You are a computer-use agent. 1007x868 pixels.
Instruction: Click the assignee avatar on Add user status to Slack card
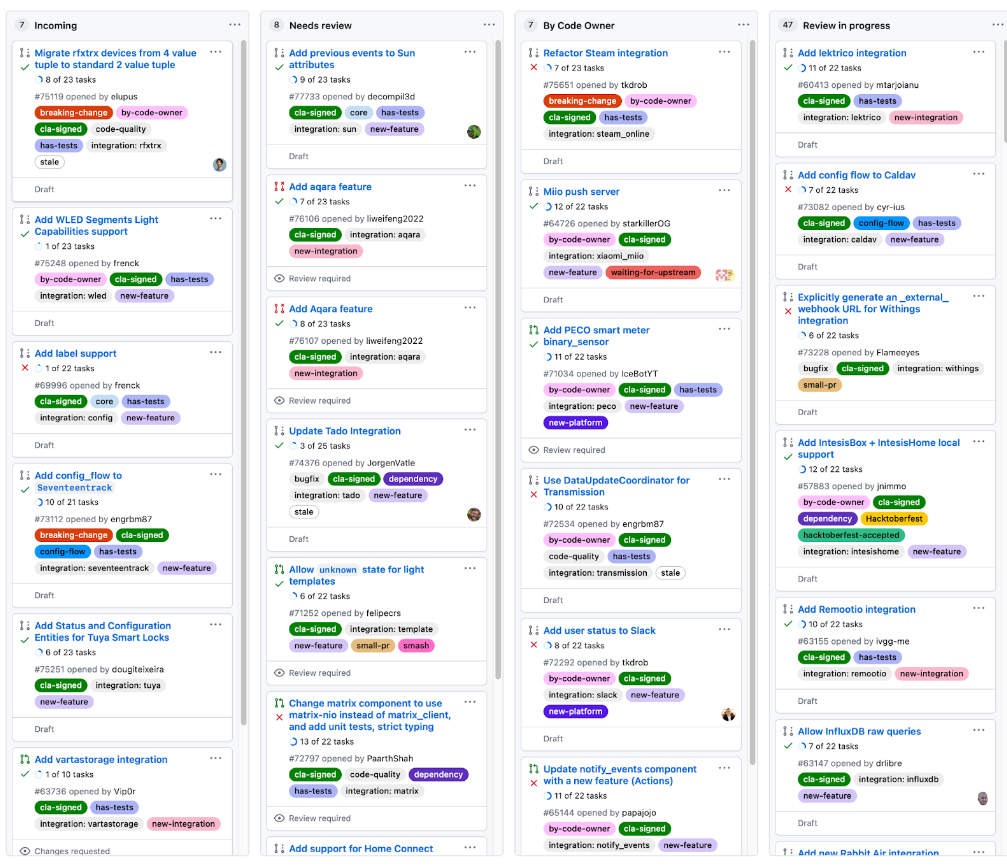(x=728, y=714)
